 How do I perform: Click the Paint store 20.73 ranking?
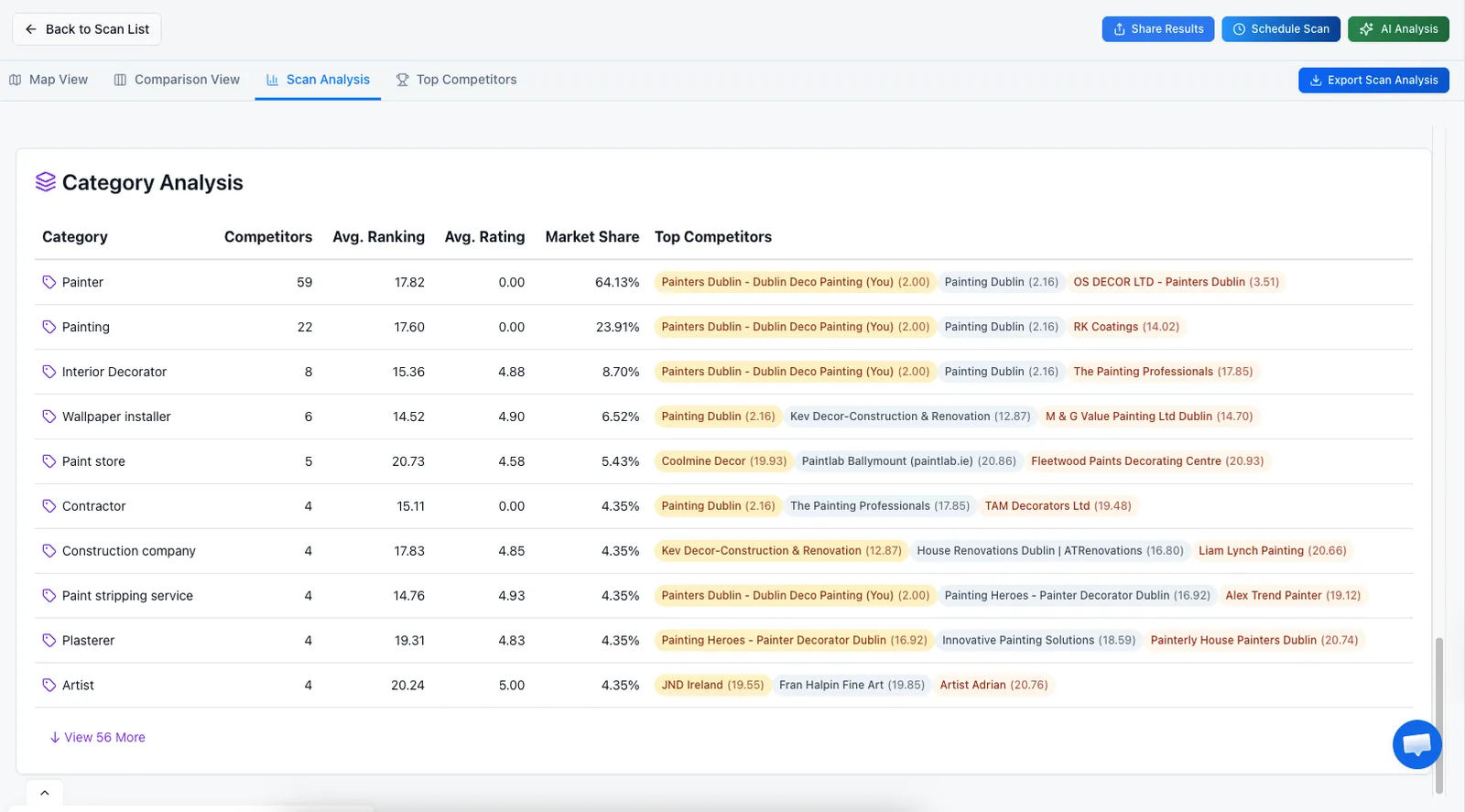tap(408, 461)
